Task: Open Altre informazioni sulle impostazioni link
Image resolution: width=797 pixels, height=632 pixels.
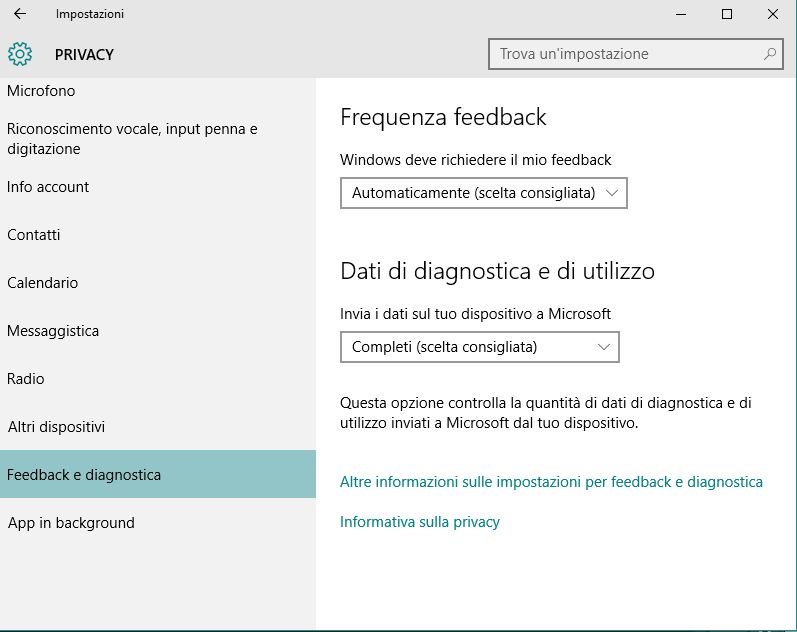Action: [551, 482]
